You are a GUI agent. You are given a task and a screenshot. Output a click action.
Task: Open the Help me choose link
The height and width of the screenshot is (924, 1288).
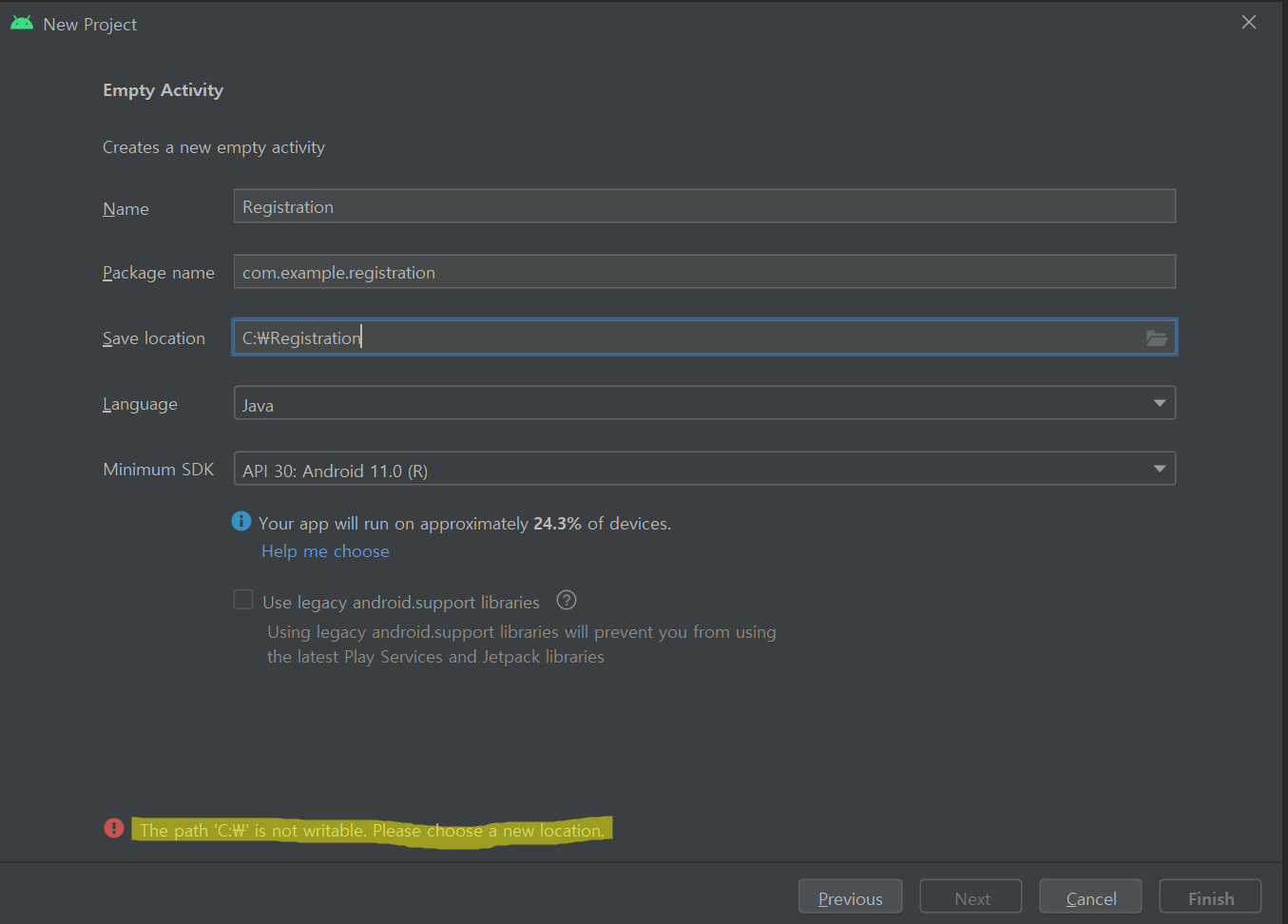pyautogui.click(x=325, y=551)
